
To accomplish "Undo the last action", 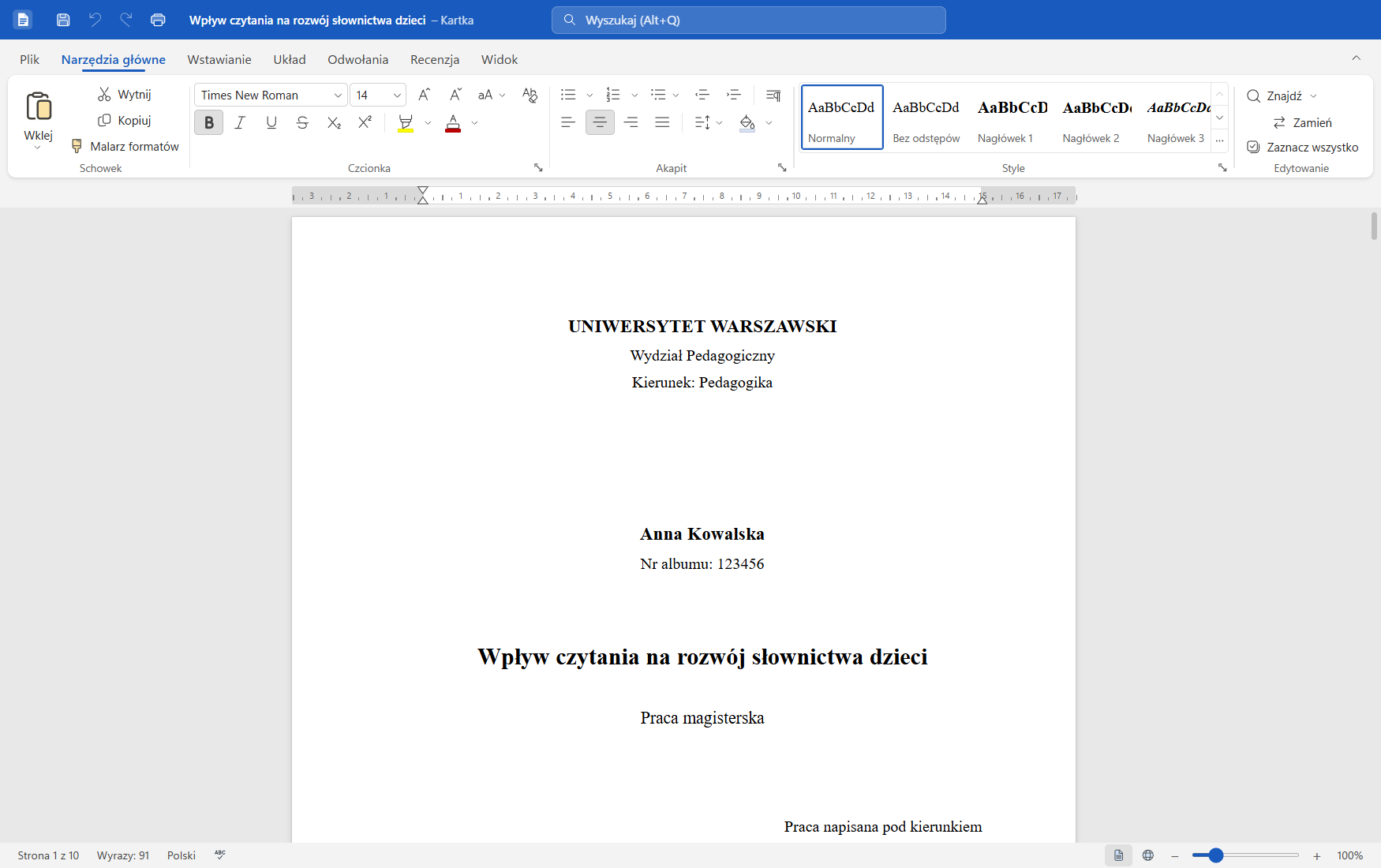I will [x=95, y=20].
